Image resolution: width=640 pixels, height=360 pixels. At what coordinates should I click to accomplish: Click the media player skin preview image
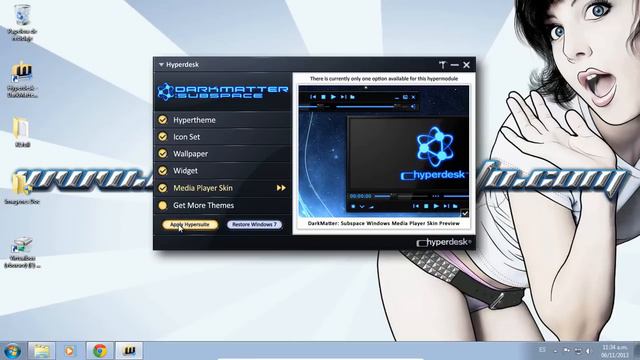point(384,151)
